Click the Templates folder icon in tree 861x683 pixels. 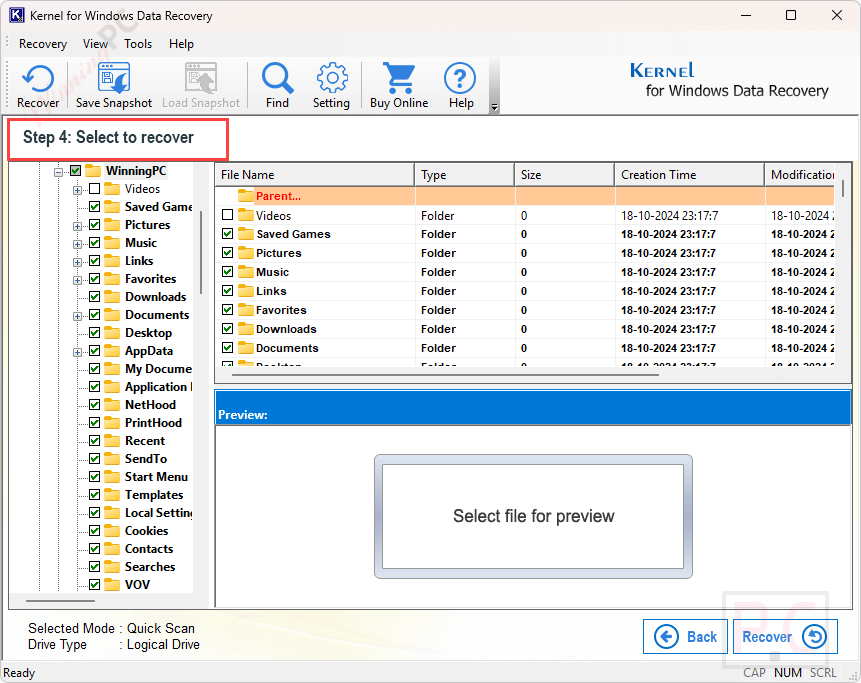(112, 495)
